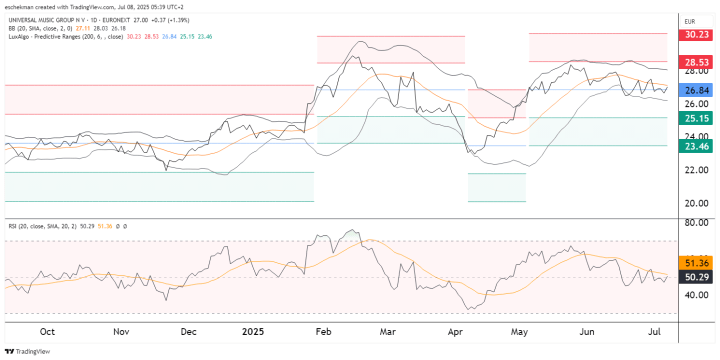This screenshot has height=360, width=720.
Task: Click the blue 26.84 price axis label
Action: tap(697, 90)
